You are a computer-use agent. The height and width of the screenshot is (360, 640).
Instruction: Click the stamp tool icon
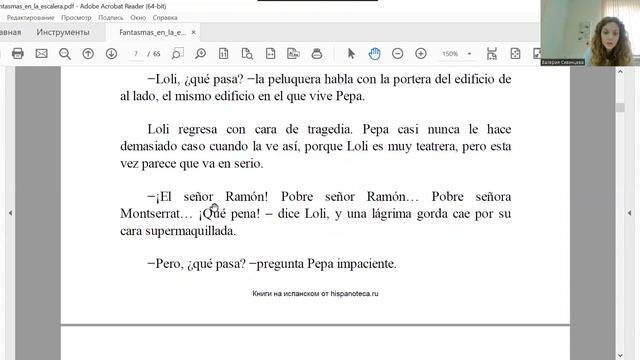point(317,53)
